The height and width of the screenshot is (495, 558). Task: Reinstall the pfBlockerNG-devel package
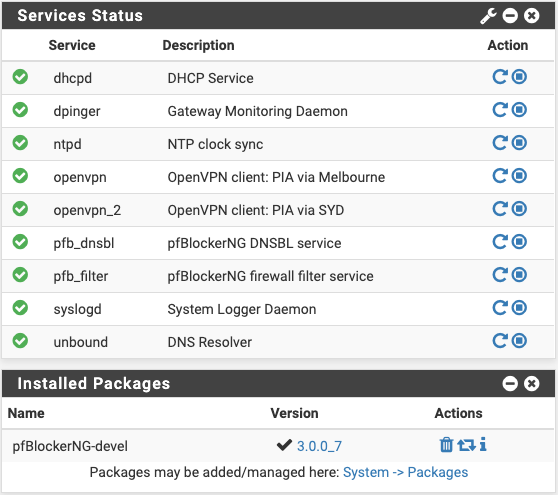pos(466,445)
